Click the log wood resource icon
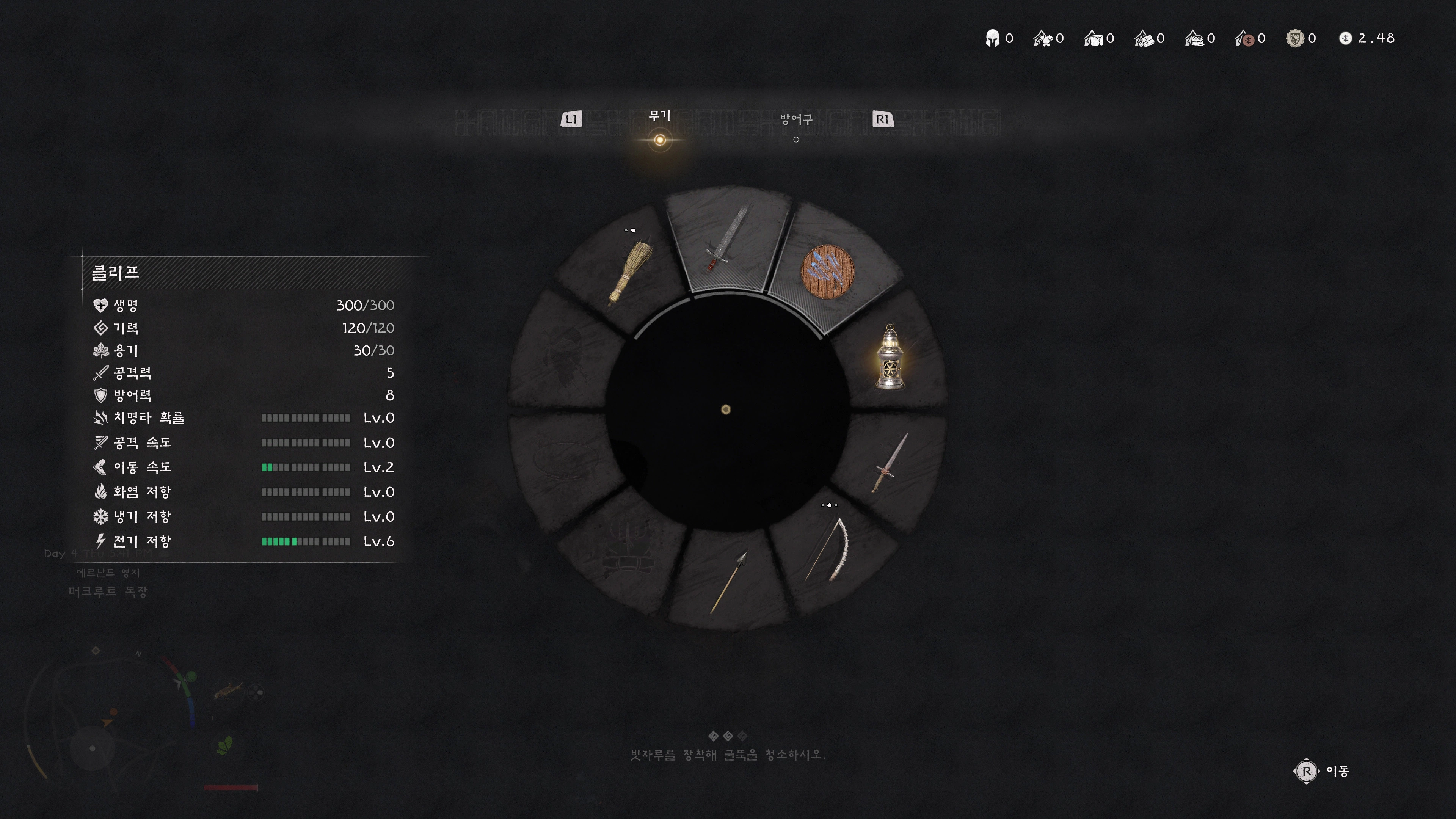This screenshot has height=819, width=1456. click(x=1144, y=38)
